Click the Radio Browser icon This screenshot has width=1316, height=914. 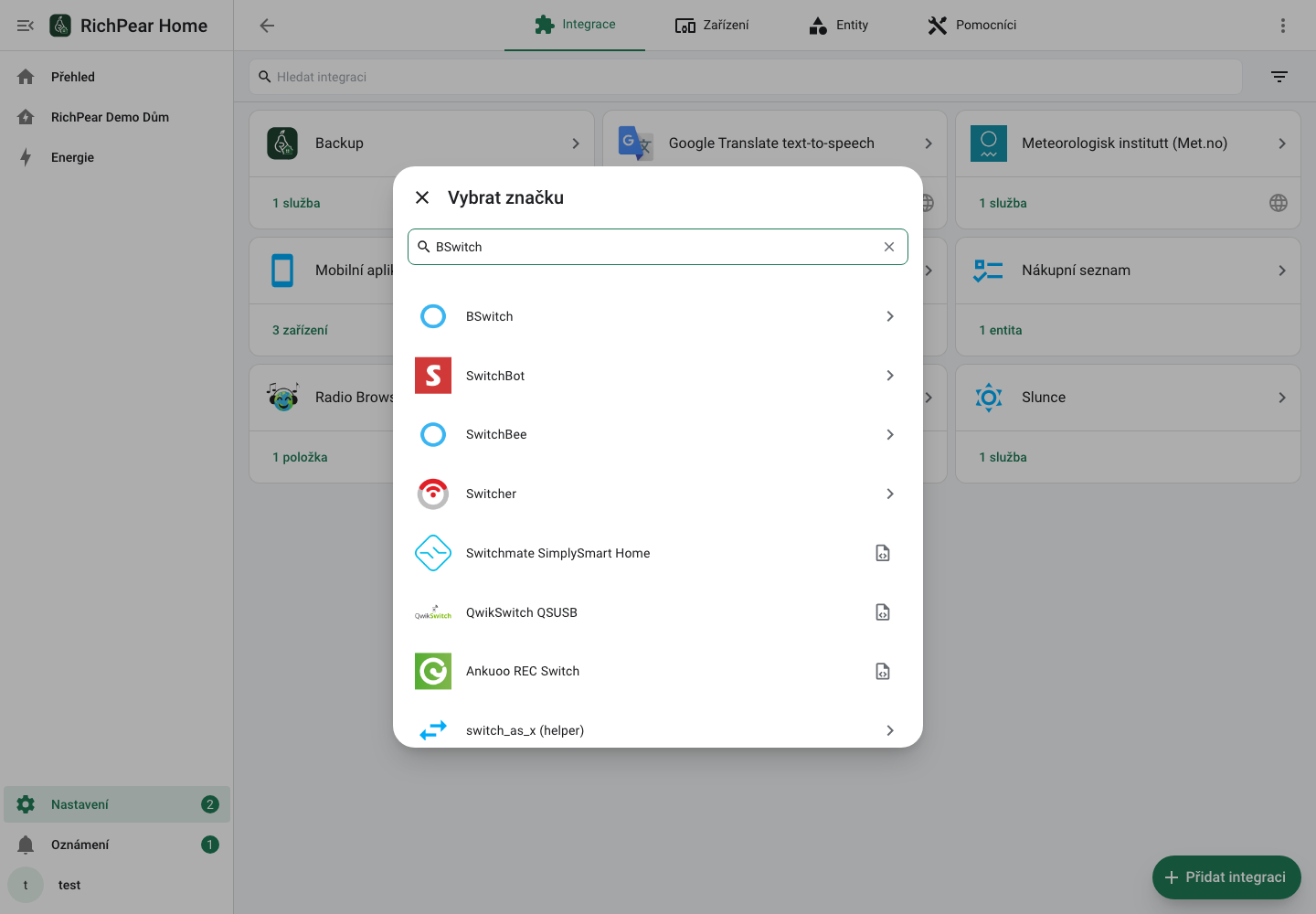pyautogui.click(x=282, y=398)
